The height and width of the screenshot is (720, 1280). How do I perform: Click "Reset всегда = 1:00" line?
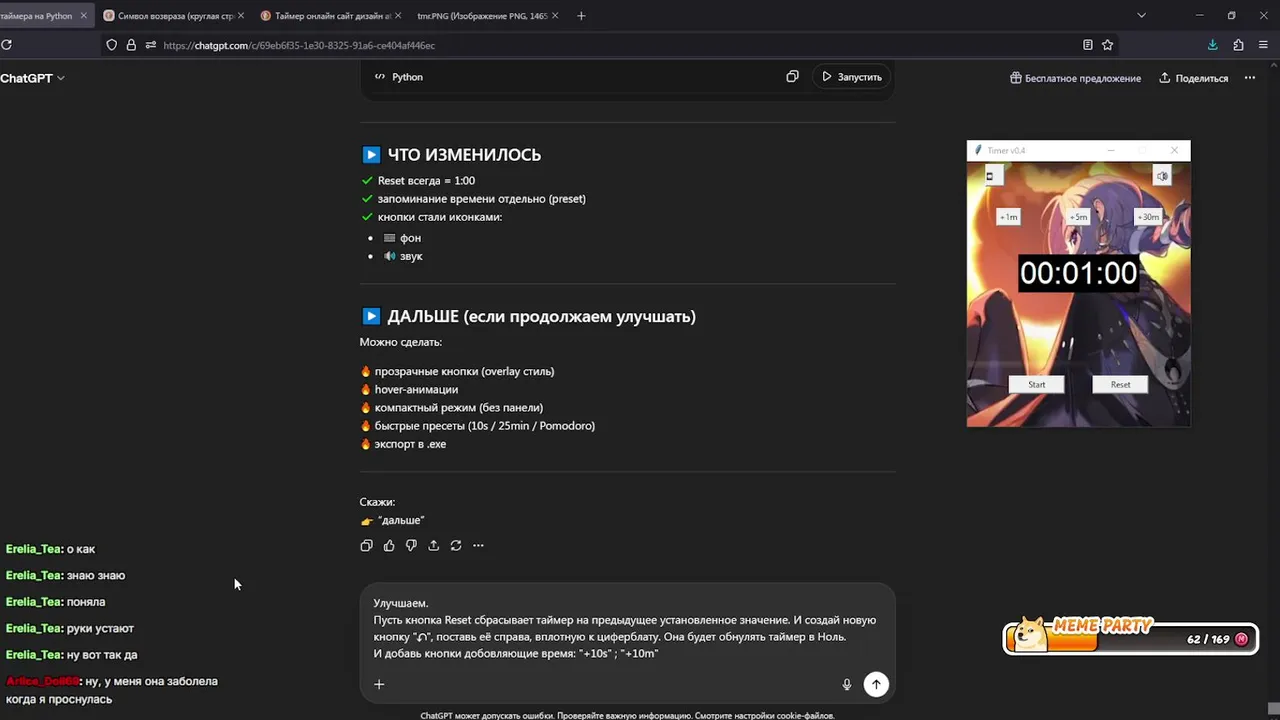pos(426,181)
